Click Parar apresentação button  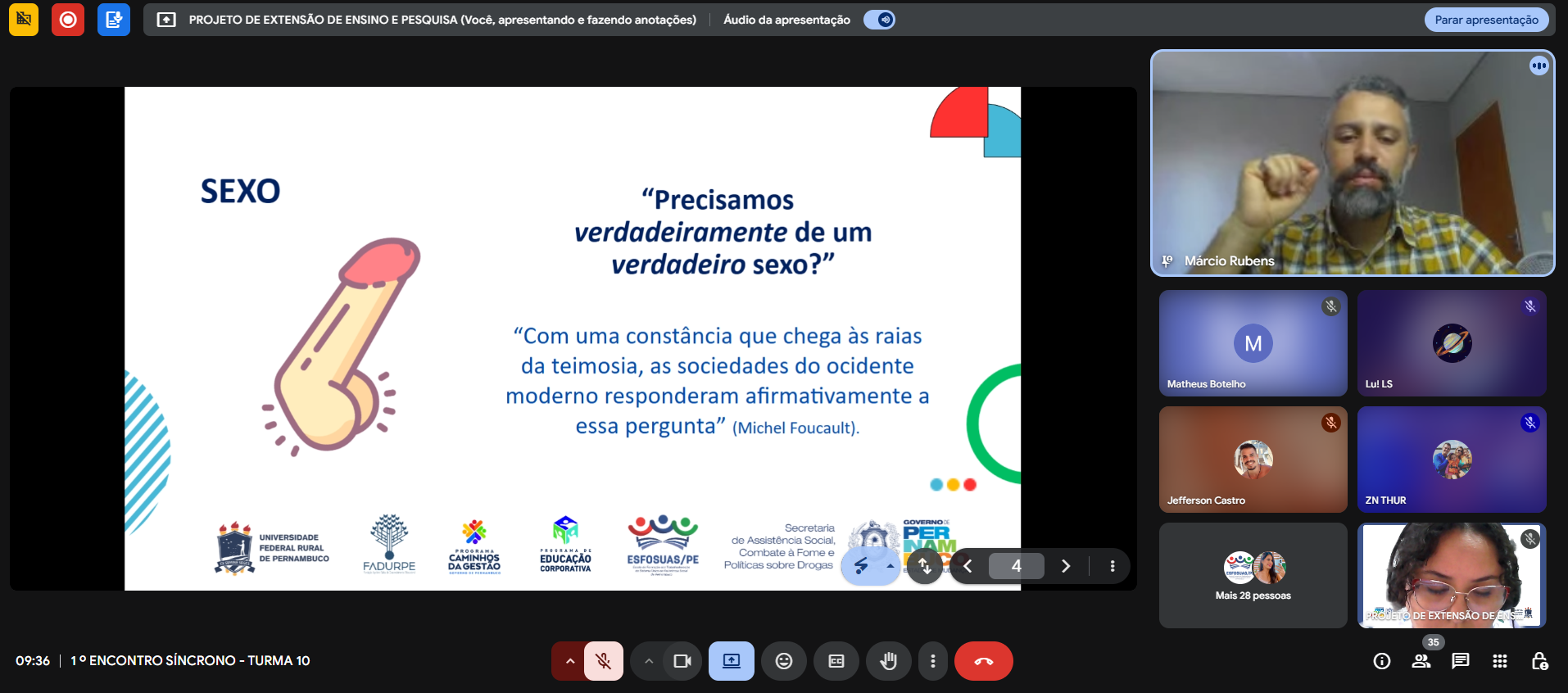tap(1486, 20)
